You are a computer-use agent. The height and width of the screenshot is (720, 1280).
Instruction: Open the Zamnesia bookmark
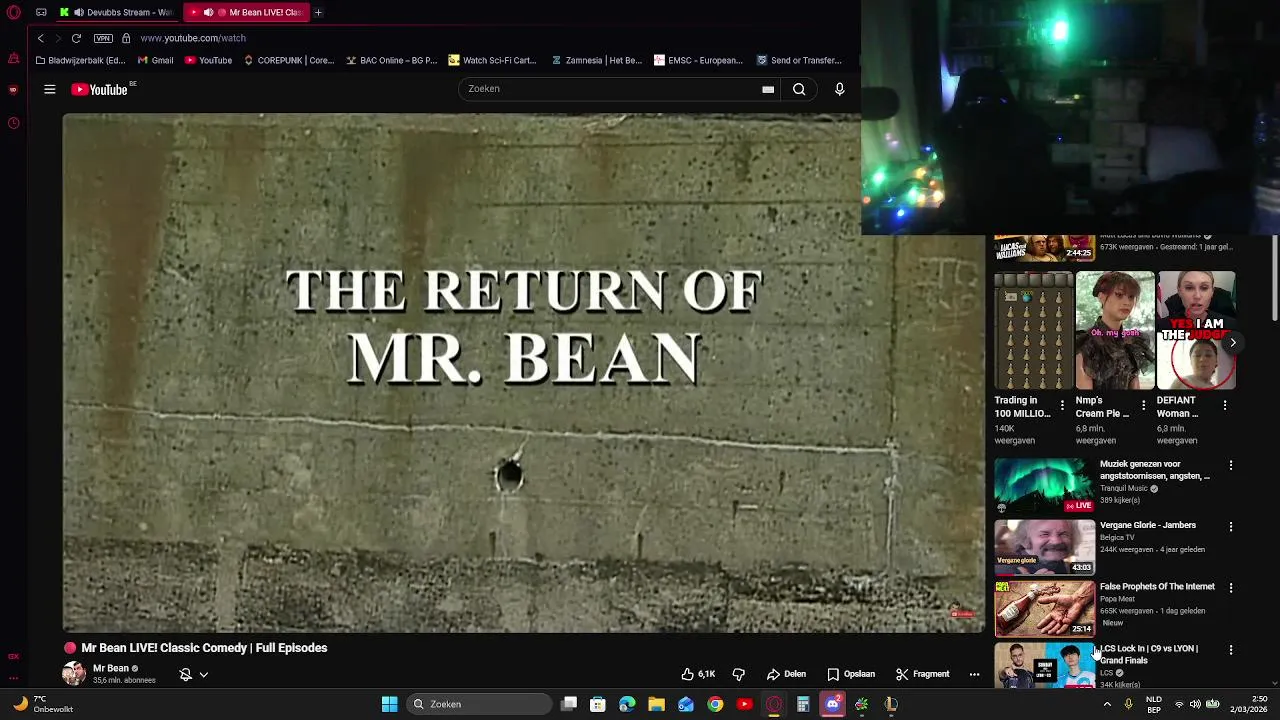point(597,60)
